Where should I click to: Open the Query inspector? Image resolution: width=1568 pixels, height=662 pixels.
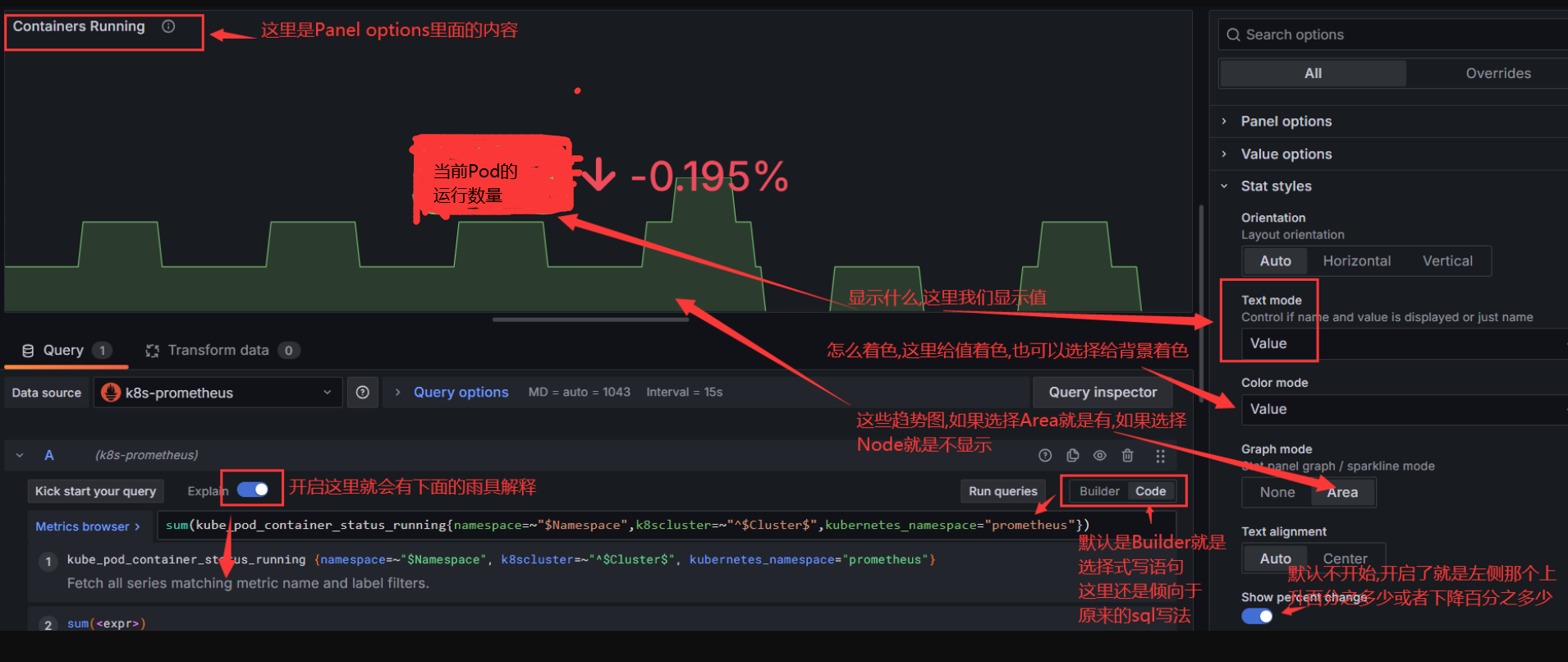click(1102, 393)
